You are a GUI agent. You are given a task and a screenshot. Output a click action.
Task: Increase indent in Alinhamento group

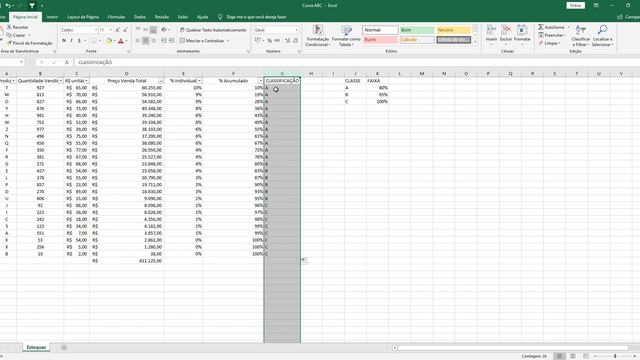(x=171, y=41)
